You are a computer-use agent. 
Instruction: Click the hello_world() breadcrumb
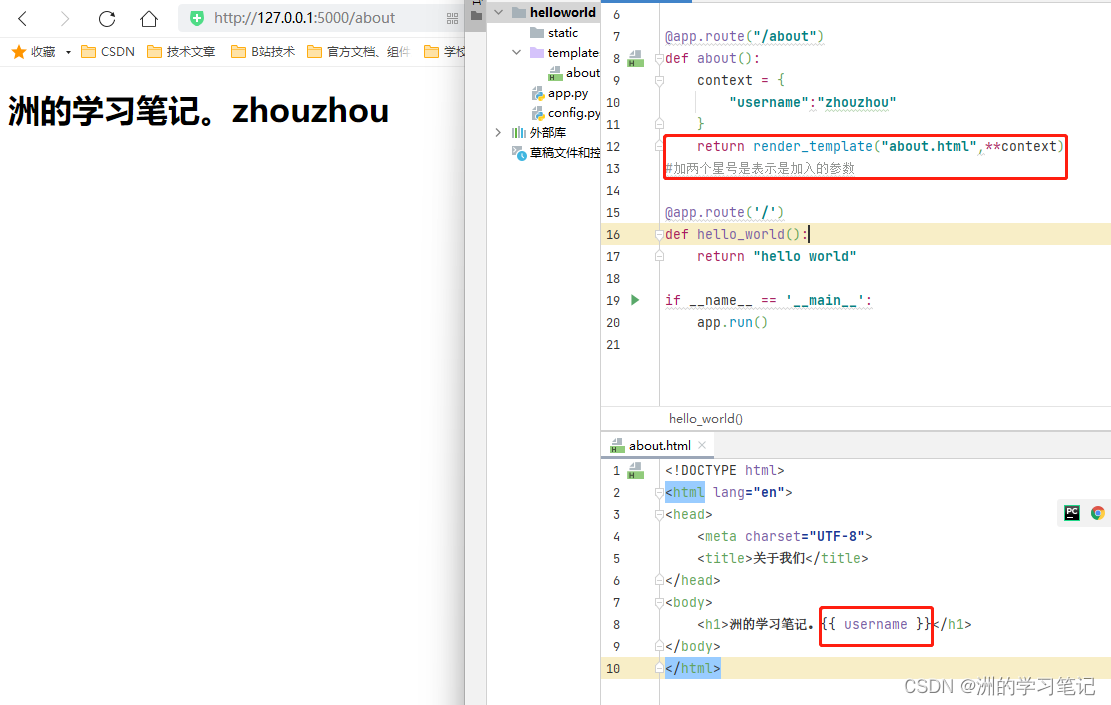tap(706, 419)
